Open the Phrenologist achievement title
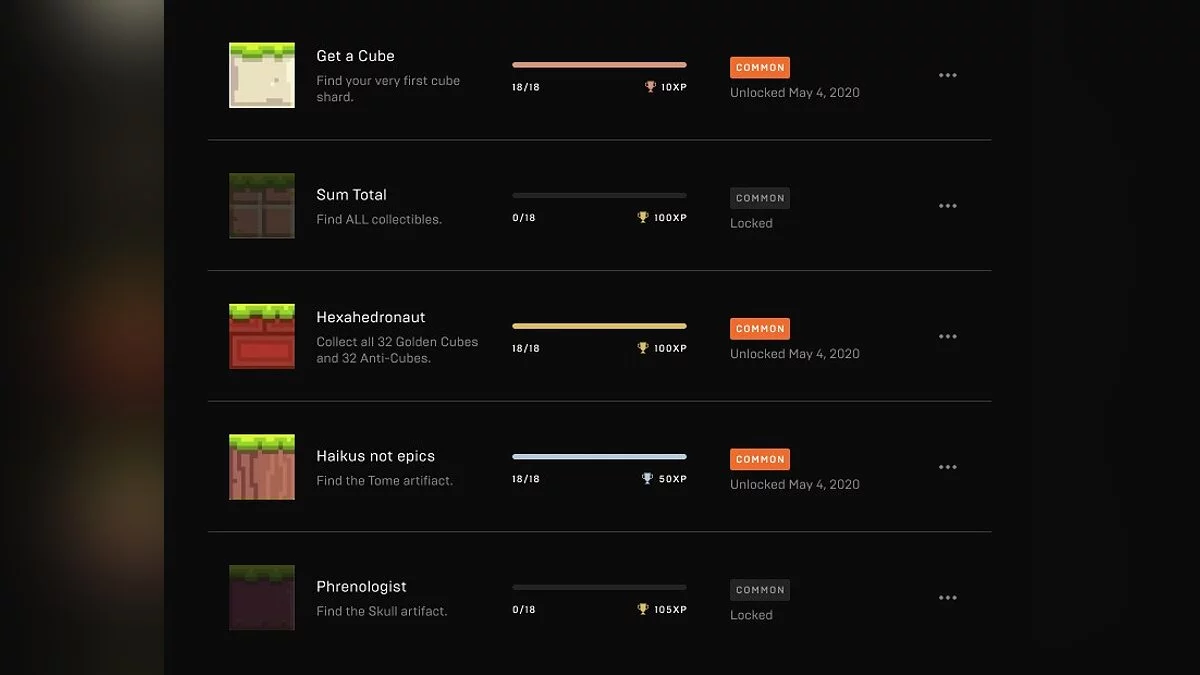The width and height of the screenshot is (1200, 675). [361, 587]
